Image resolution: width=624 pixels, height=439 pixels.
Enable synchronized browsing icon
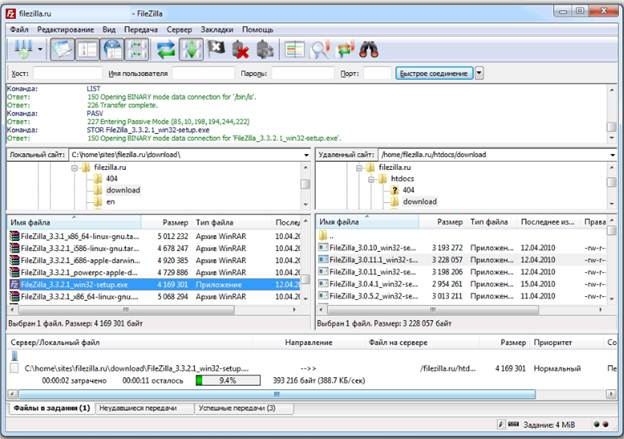point(344,48)
